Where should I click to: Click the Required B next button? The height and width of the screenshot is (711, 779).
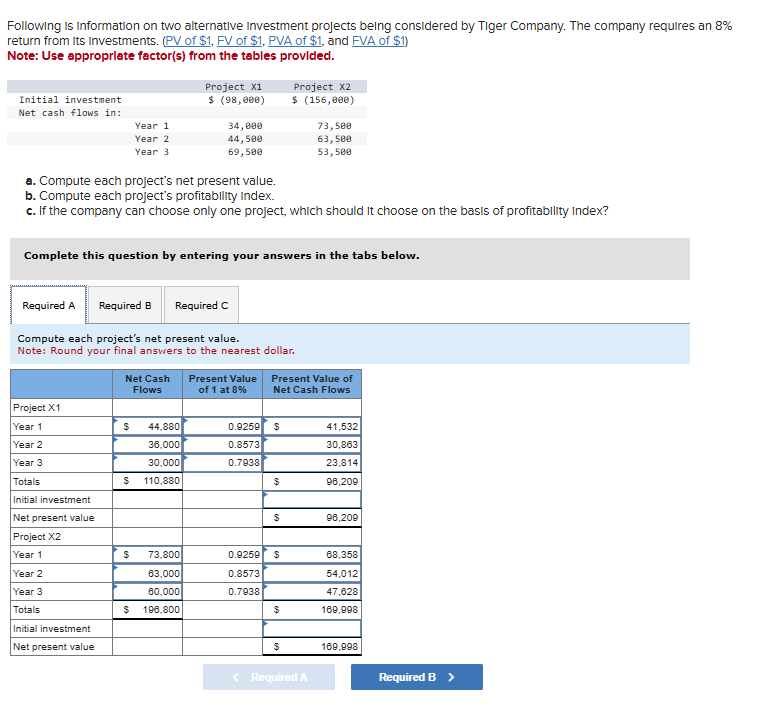[x=417, y=677]
